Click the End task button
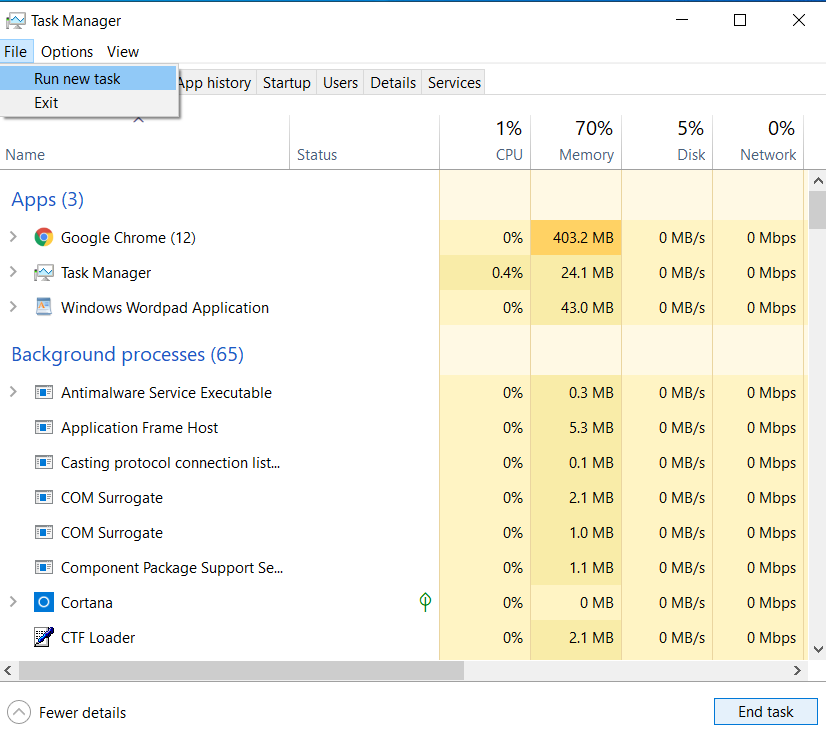 click(x=765, y=712)
